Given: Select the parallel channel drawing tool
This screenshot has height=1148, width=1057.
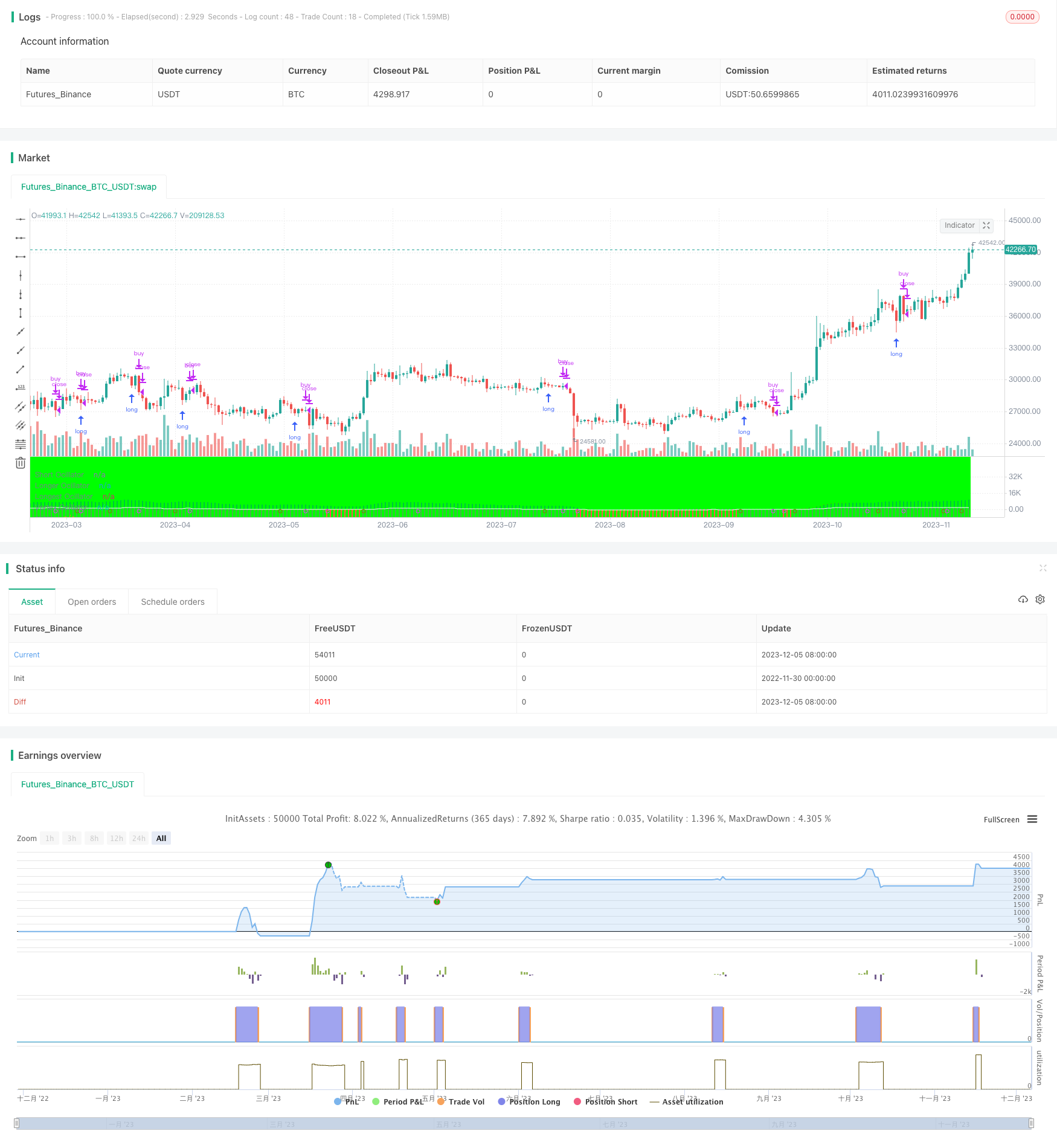Looking at the screenshot, I should point(21,407).
